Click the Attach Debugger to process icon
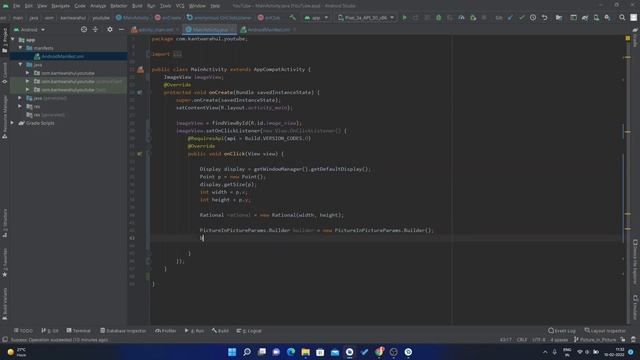Screen dimensions: 640x360 [x=473, y=18]
